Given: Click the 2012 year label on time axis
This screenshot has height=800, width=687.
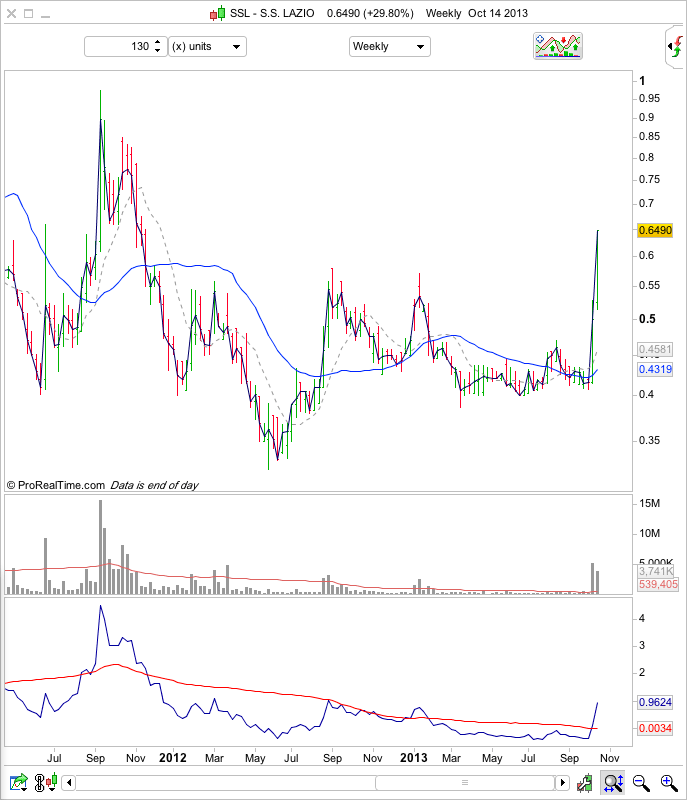Looking at the screenshot, I should point(173,758).
